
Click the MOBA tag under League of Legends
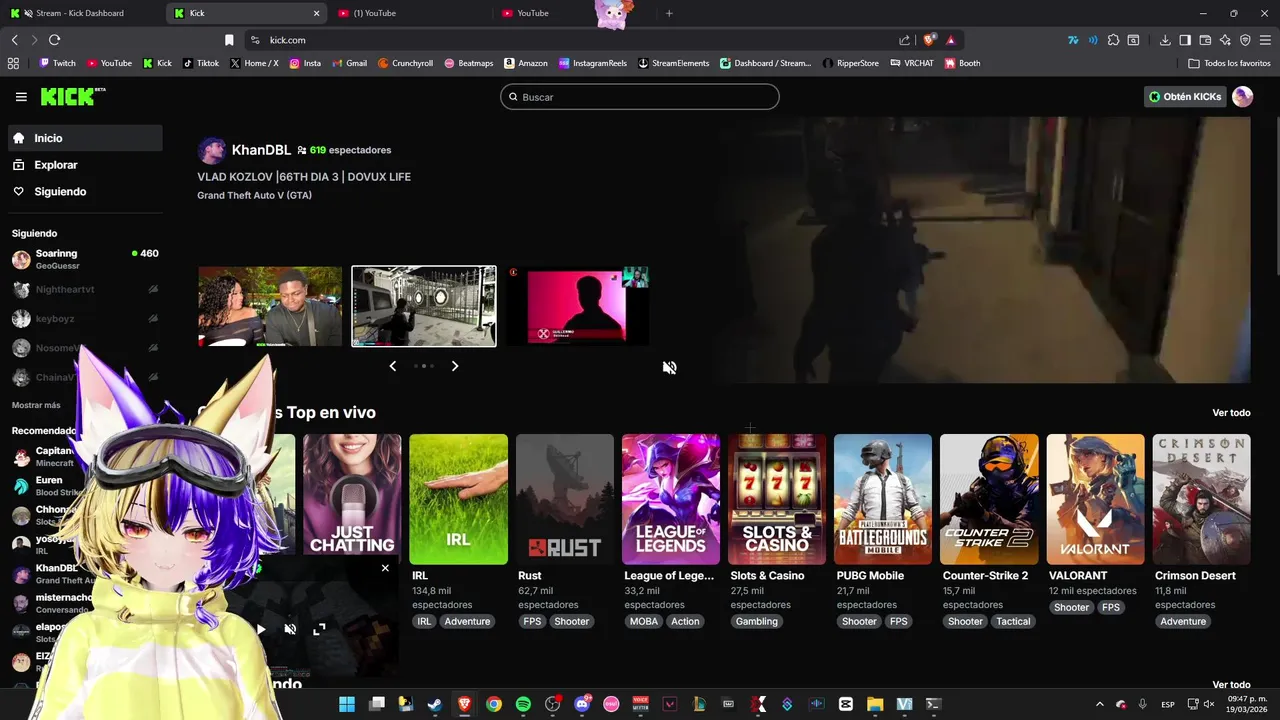644,621
